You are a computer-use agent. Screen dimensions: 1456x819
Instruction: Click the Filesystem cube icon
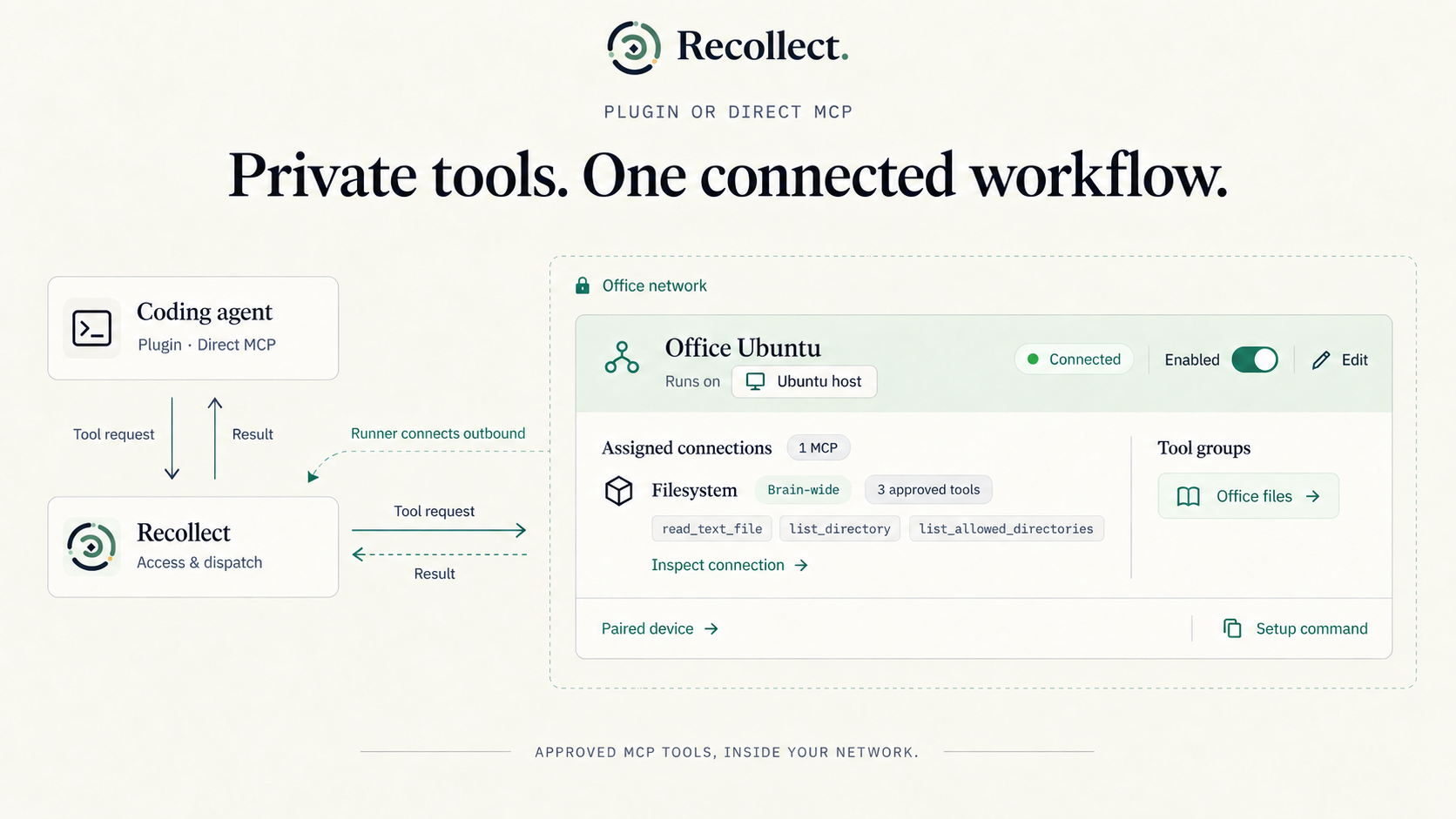click(x=618, y=491)
